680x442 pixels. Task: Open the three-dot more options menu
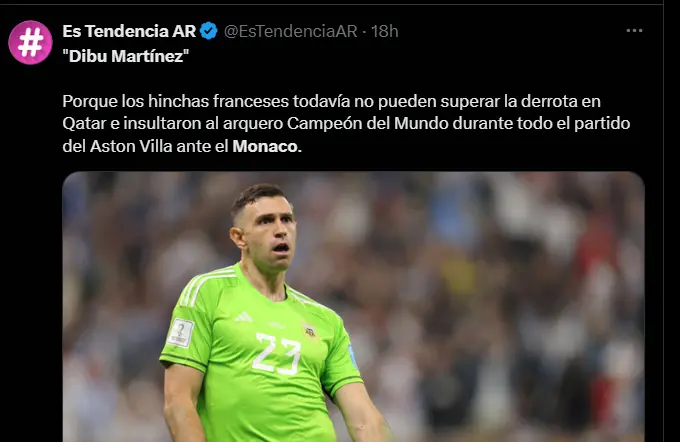point(634,31)
